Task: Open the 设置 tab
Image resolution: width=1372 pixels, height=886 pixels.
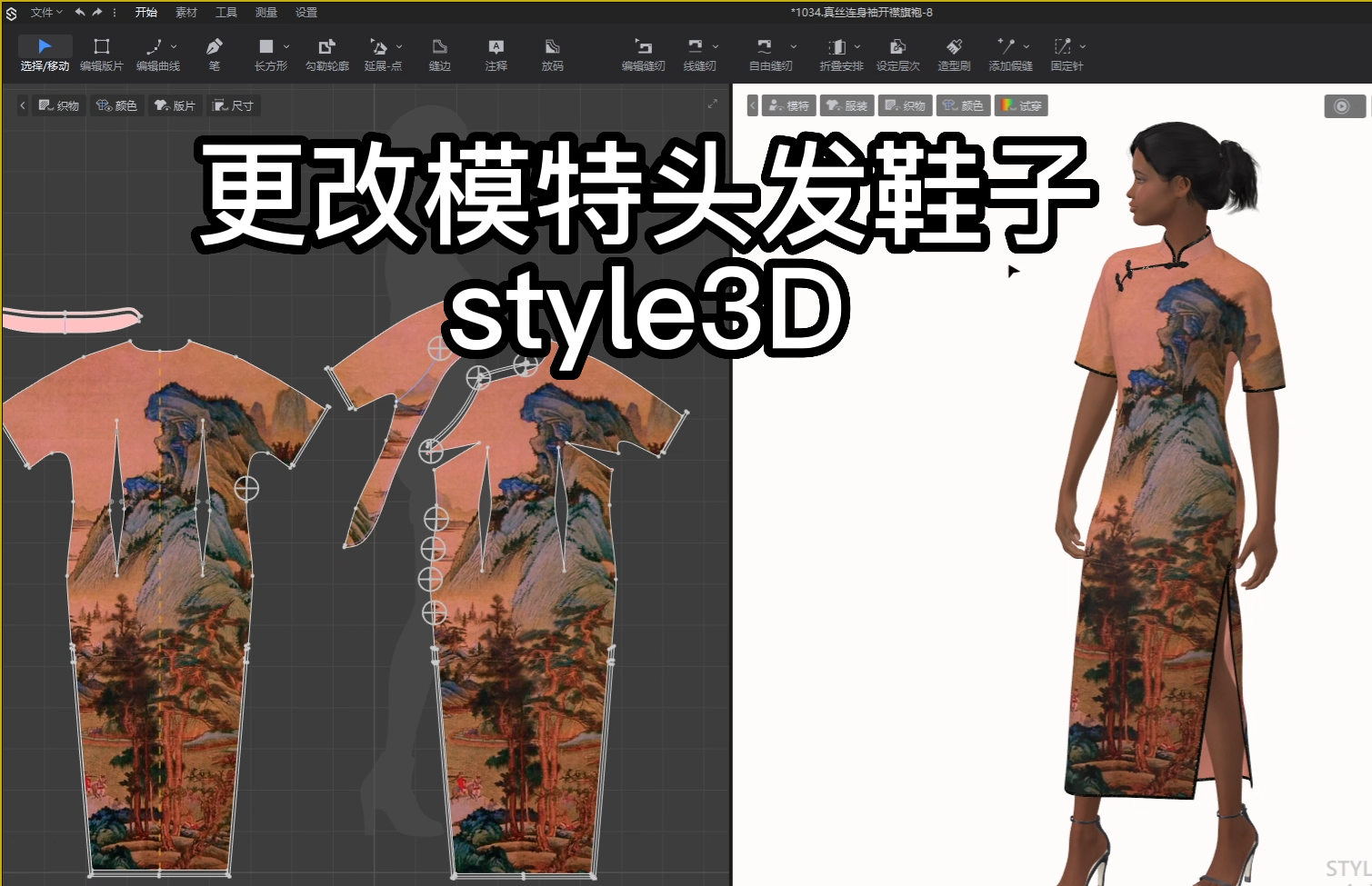Action: tap(306, 12)
